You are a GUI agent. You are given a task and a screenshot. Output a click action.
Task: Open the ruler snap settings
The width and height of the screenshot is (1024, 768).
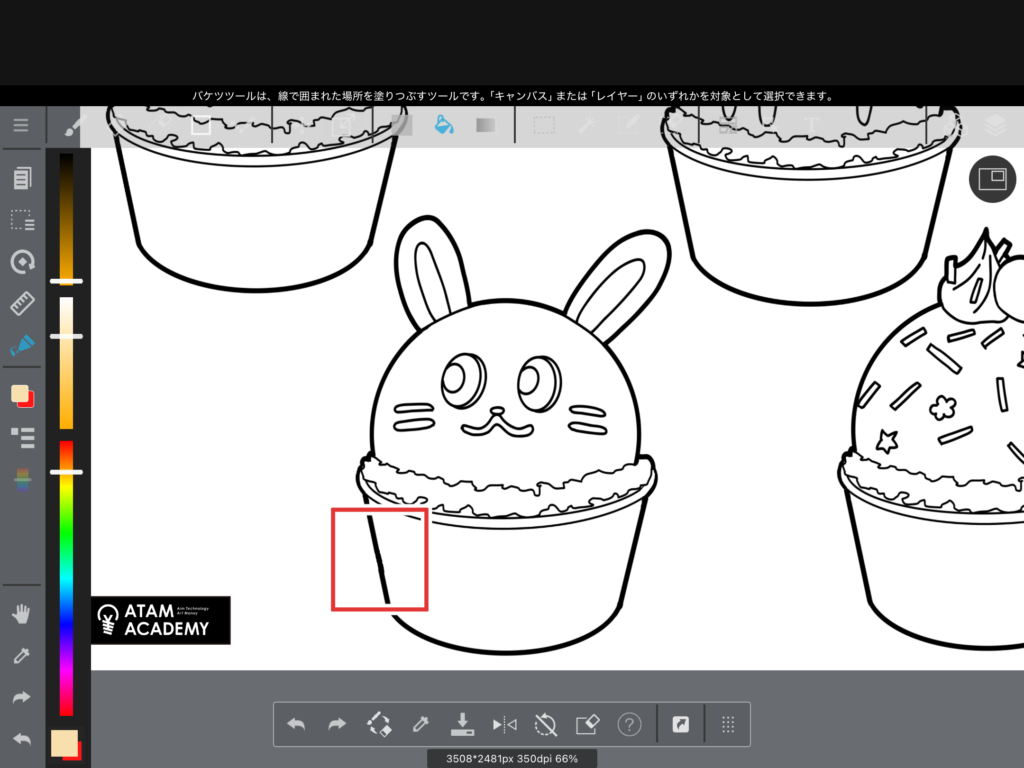click(22, 303)
